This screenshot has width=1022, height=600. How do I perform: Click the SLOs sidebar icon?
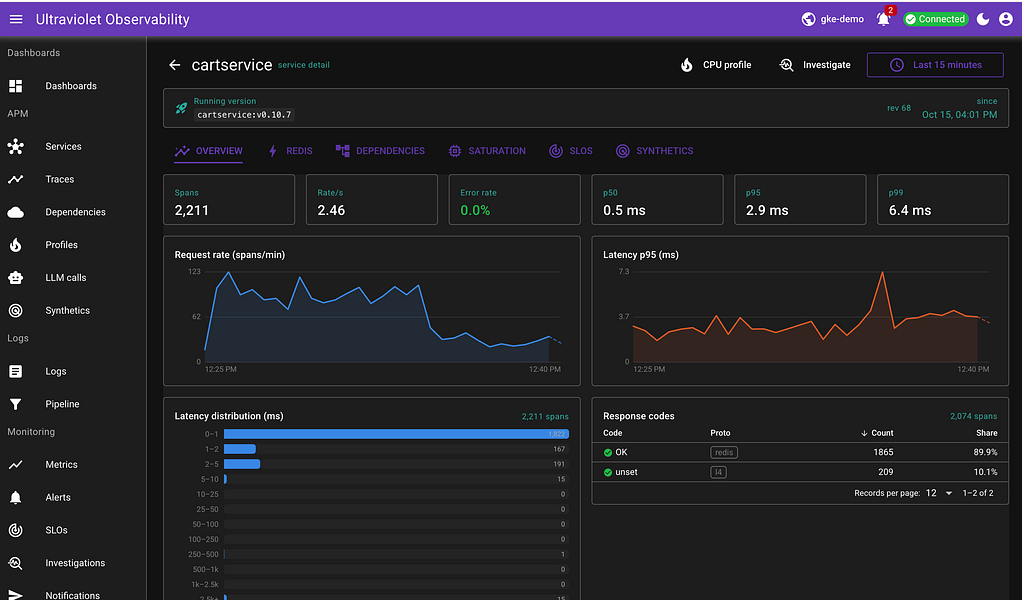pyautogui.click(x=16, y=530)
